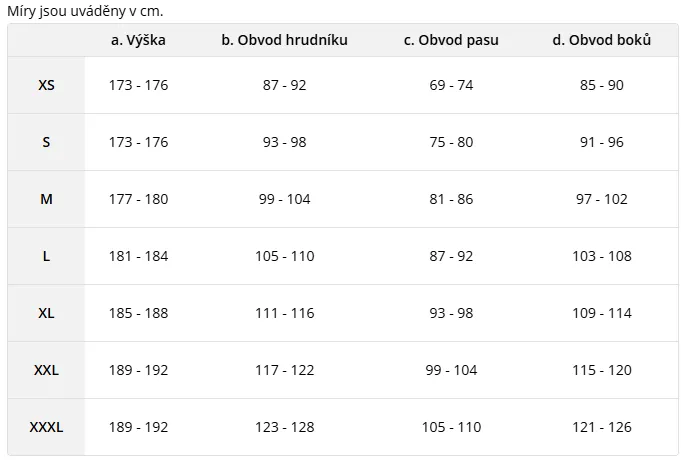Click the 'a. Výška' column header
The width and height of the screenshot is (691, 470).
point(138,41)
